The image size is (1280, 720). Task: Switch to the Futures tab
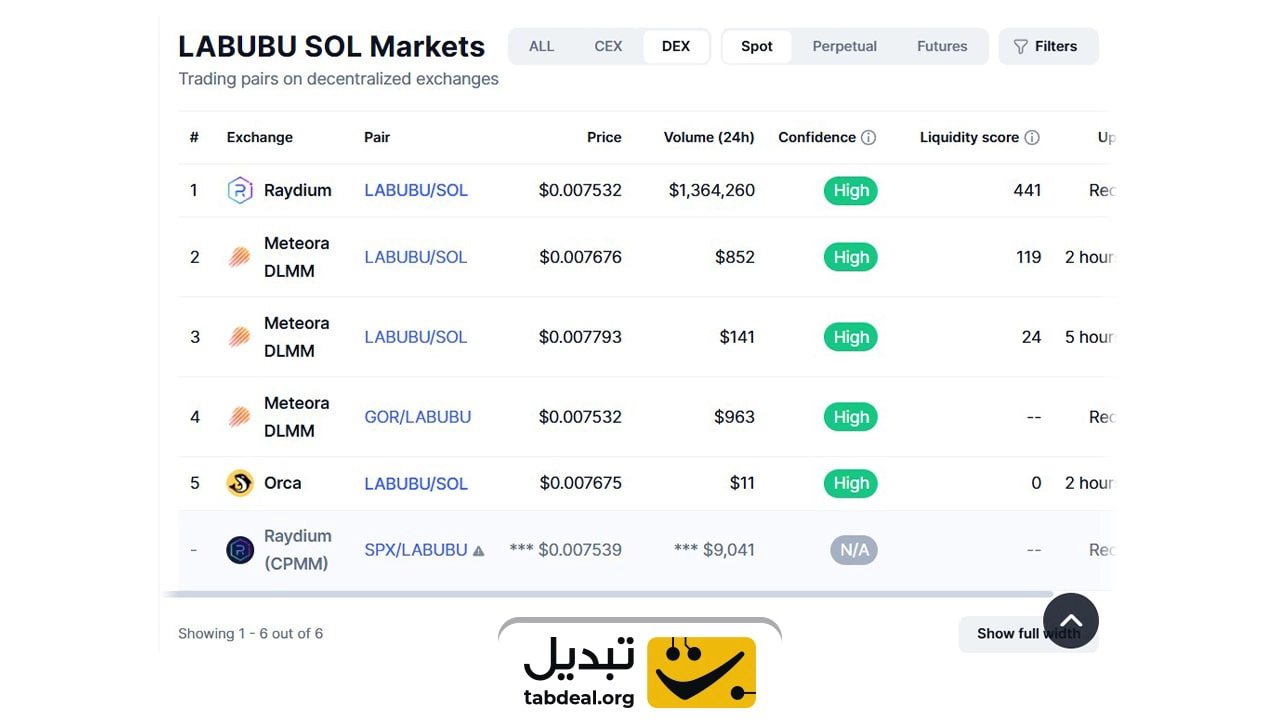point(942,46)
